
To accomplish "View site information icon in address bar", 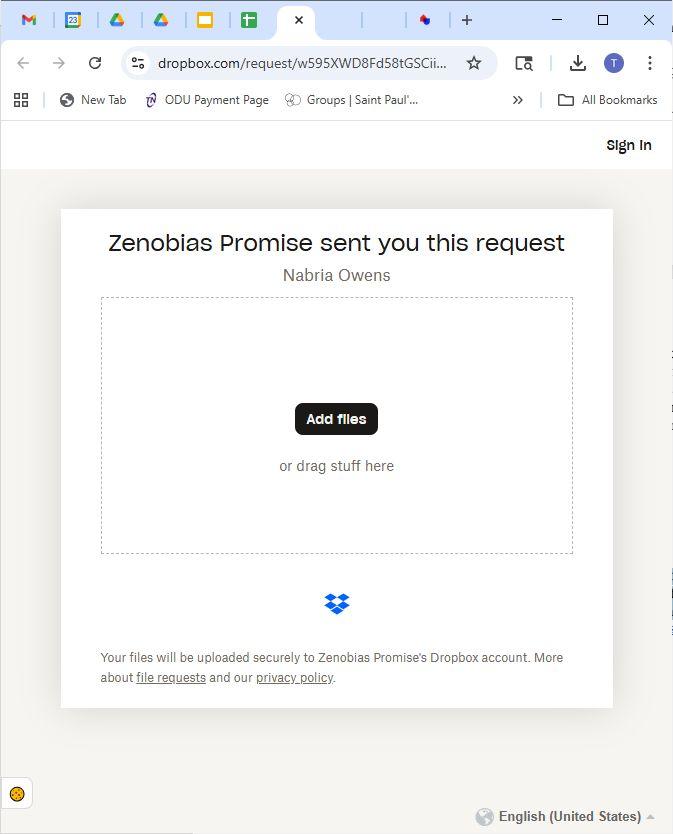I will click(x=138, y=63).
